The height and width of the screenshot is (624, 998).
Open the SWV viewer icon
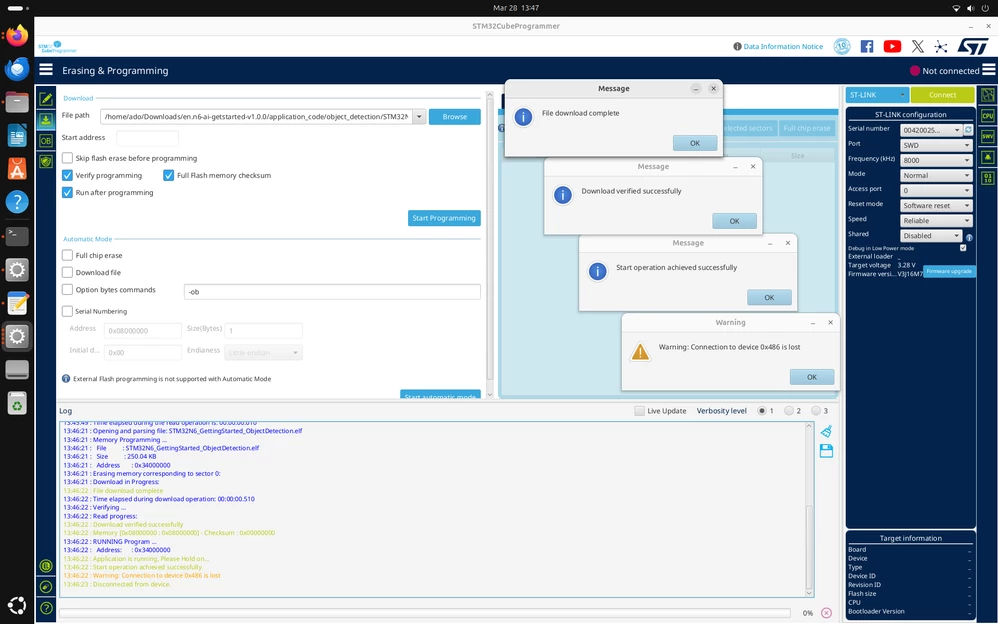point(988,136)
